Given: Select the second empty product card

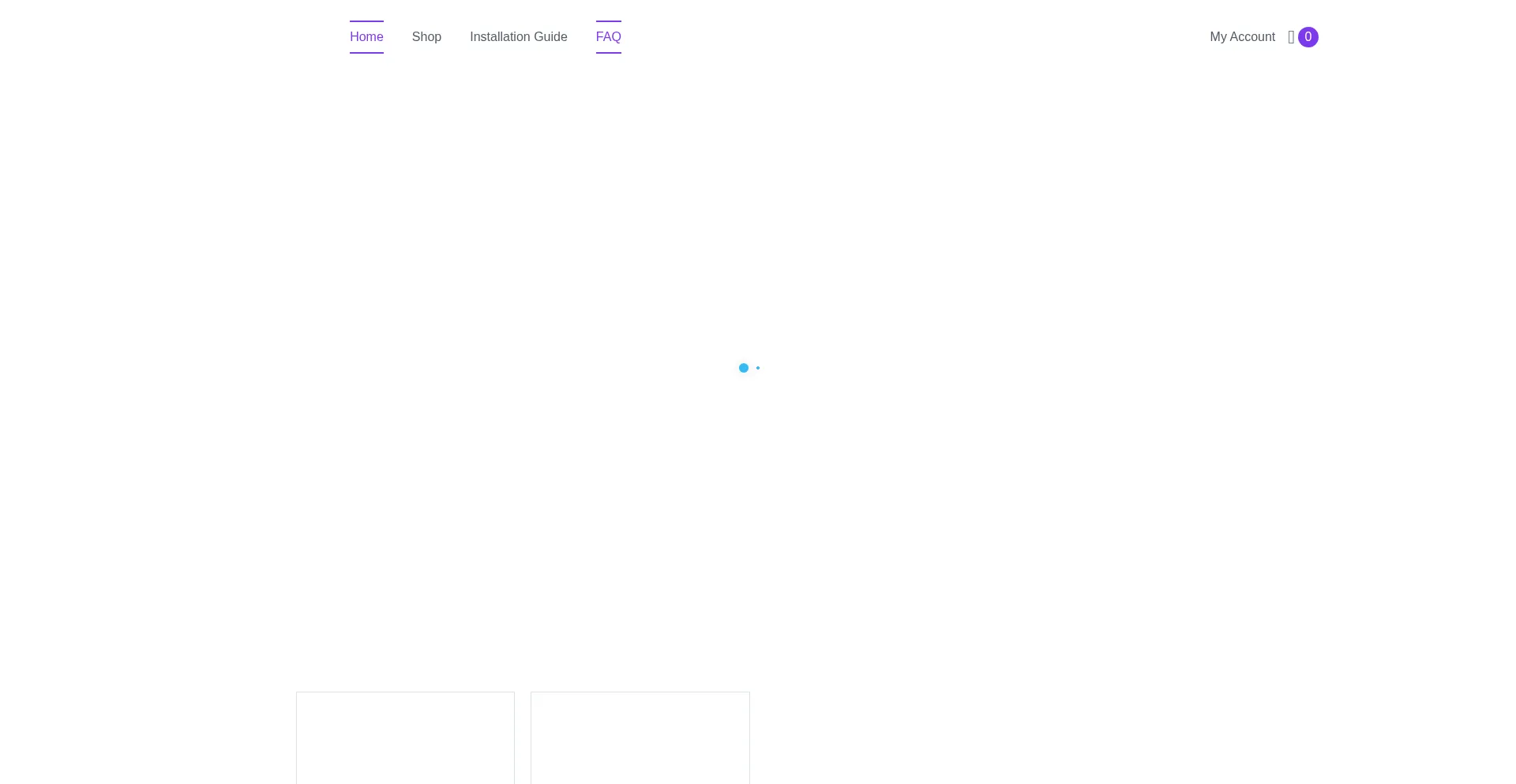Looking at the screenshot, I should 640,738.
